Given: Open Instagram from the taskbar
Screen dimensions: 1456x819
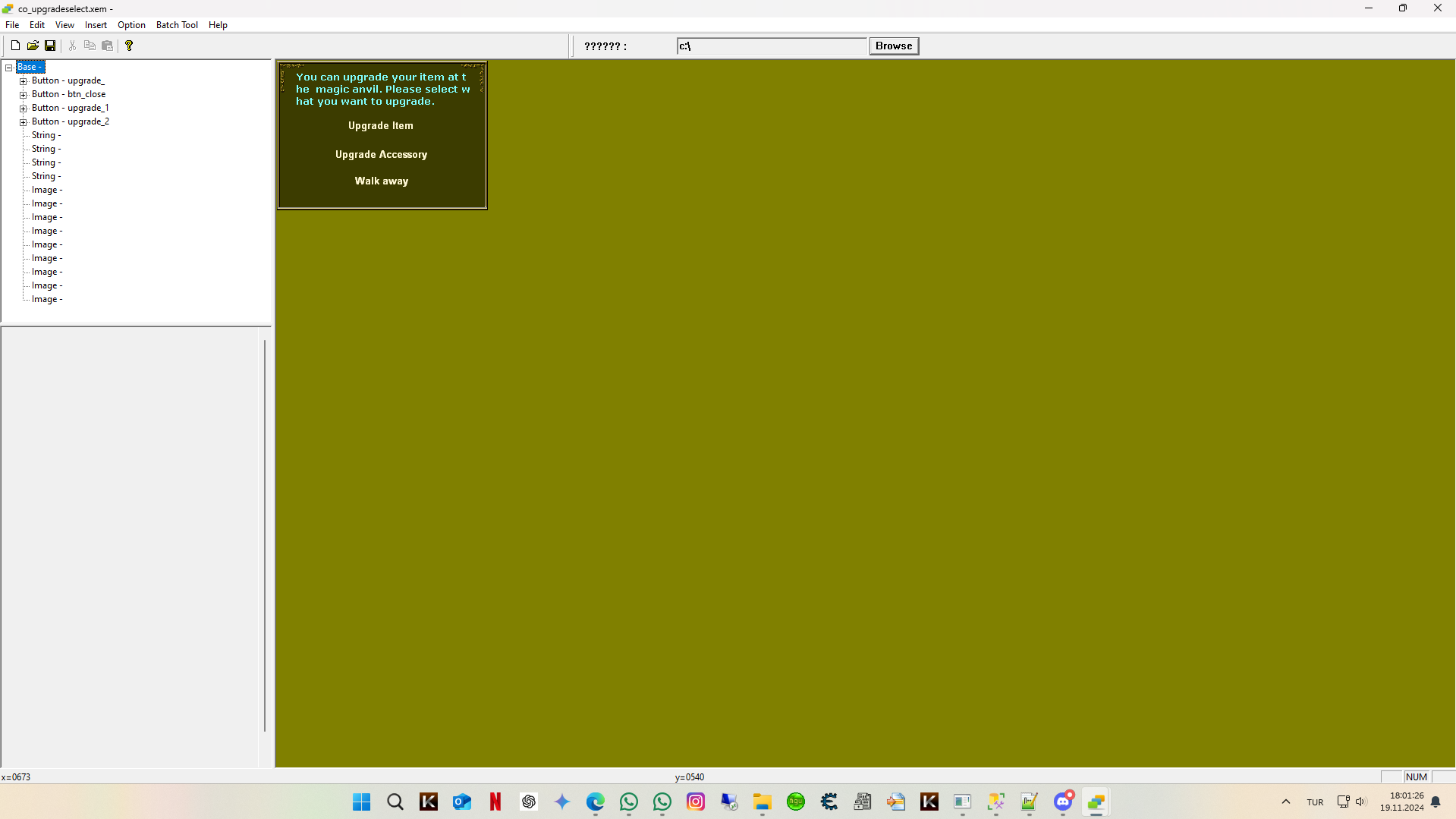Looking at the screenshot, I should pyautogui.click(x=695, y=802).
